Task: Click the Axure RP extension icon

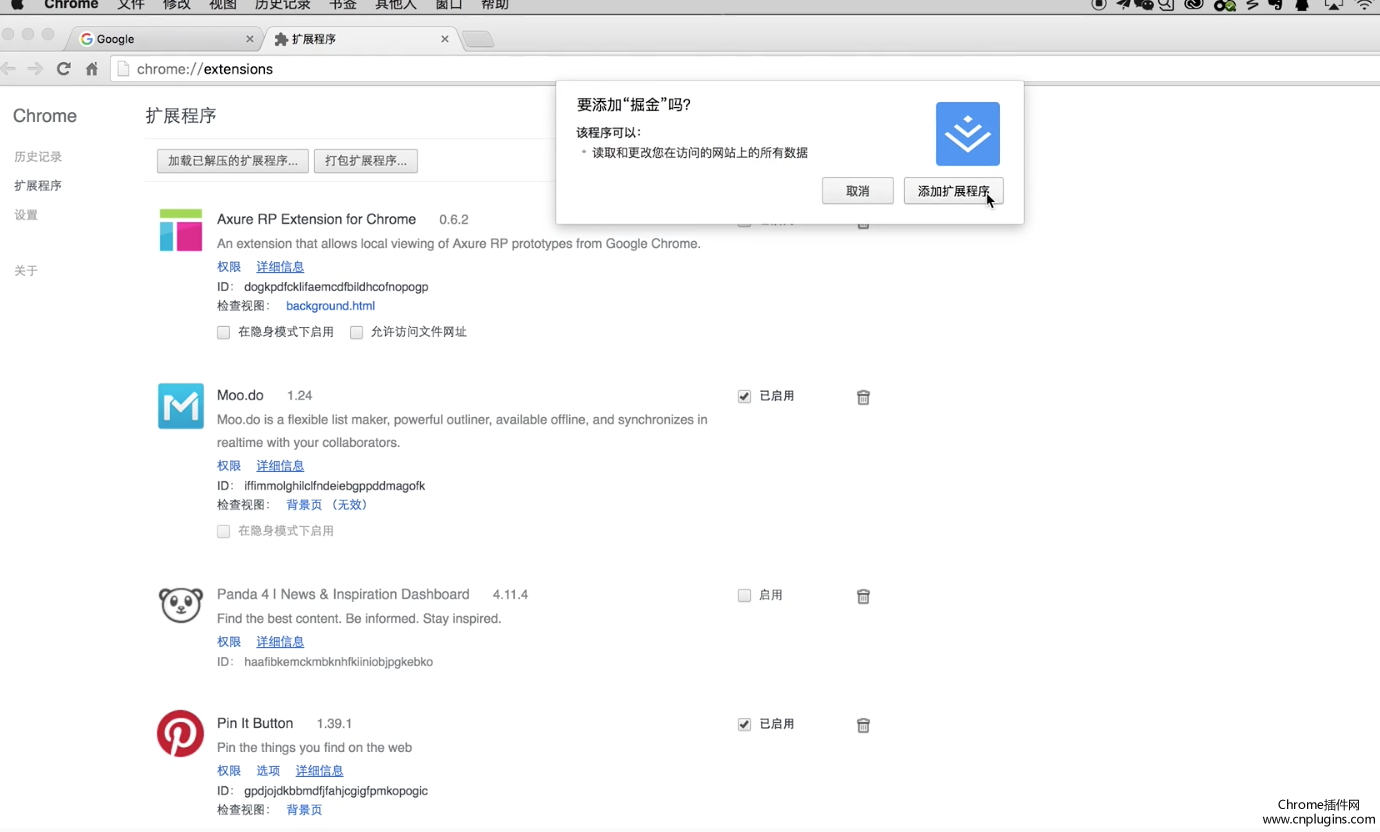Action: click(x=181, y=230)
